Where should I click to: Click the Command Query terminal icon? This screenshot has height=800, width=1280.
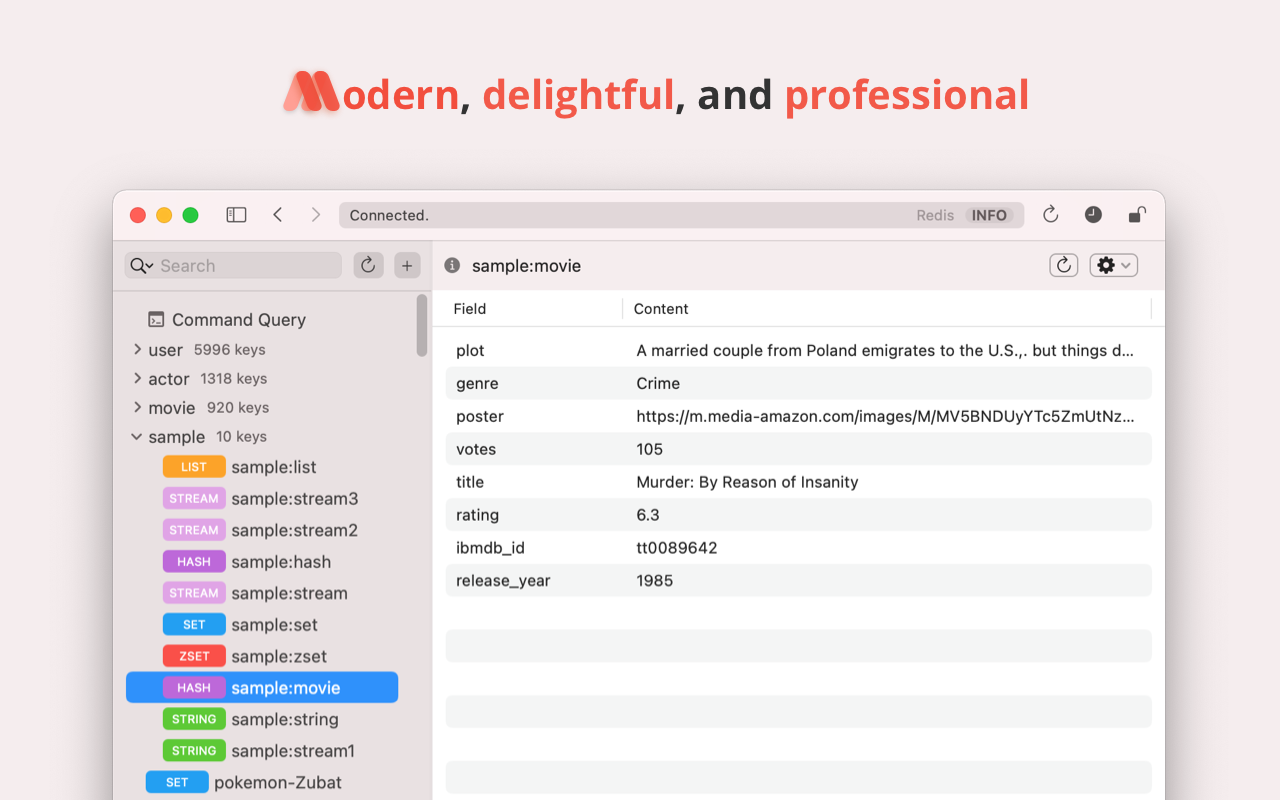pyautogui.click(x=156, y=320)
